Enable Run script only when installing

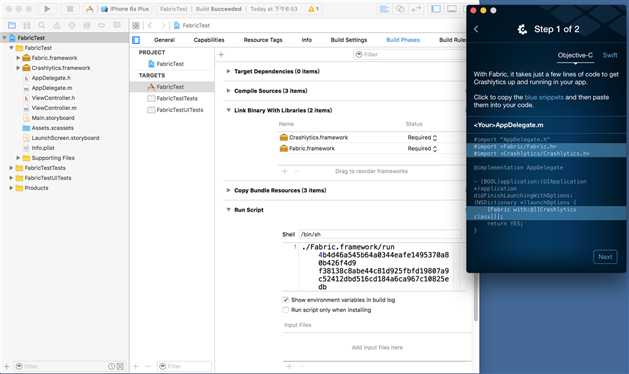pos(286,310)
